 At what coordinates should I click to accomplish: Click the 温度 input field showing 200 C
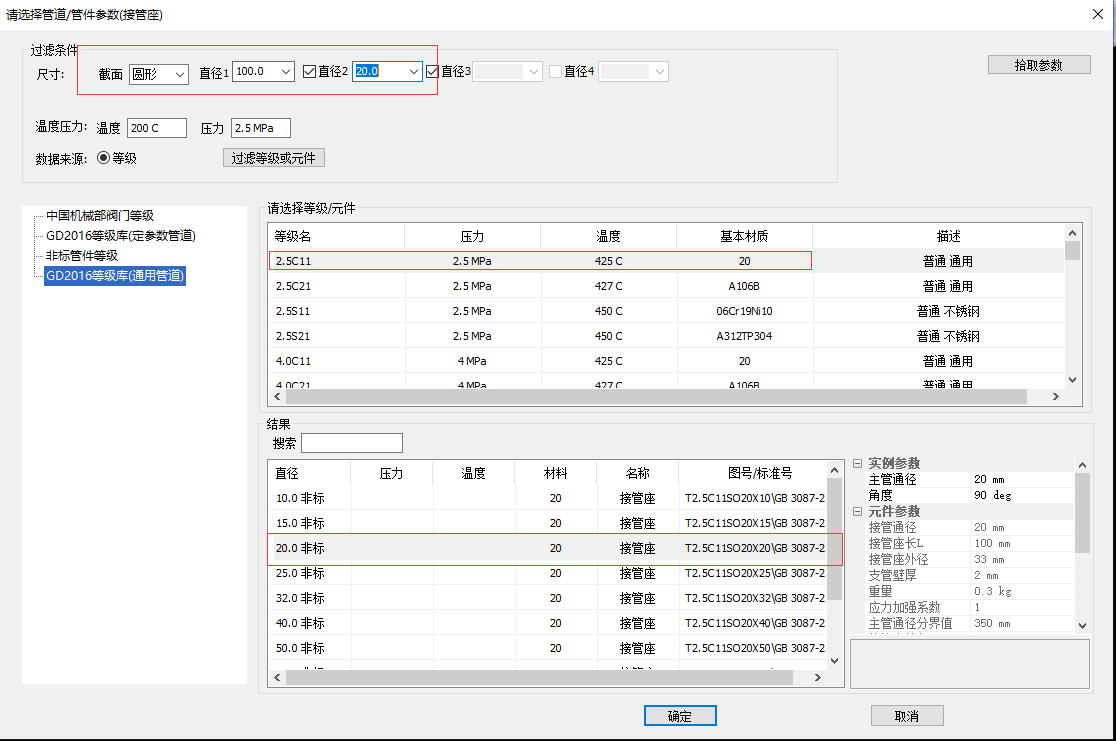tap(156, 128)
